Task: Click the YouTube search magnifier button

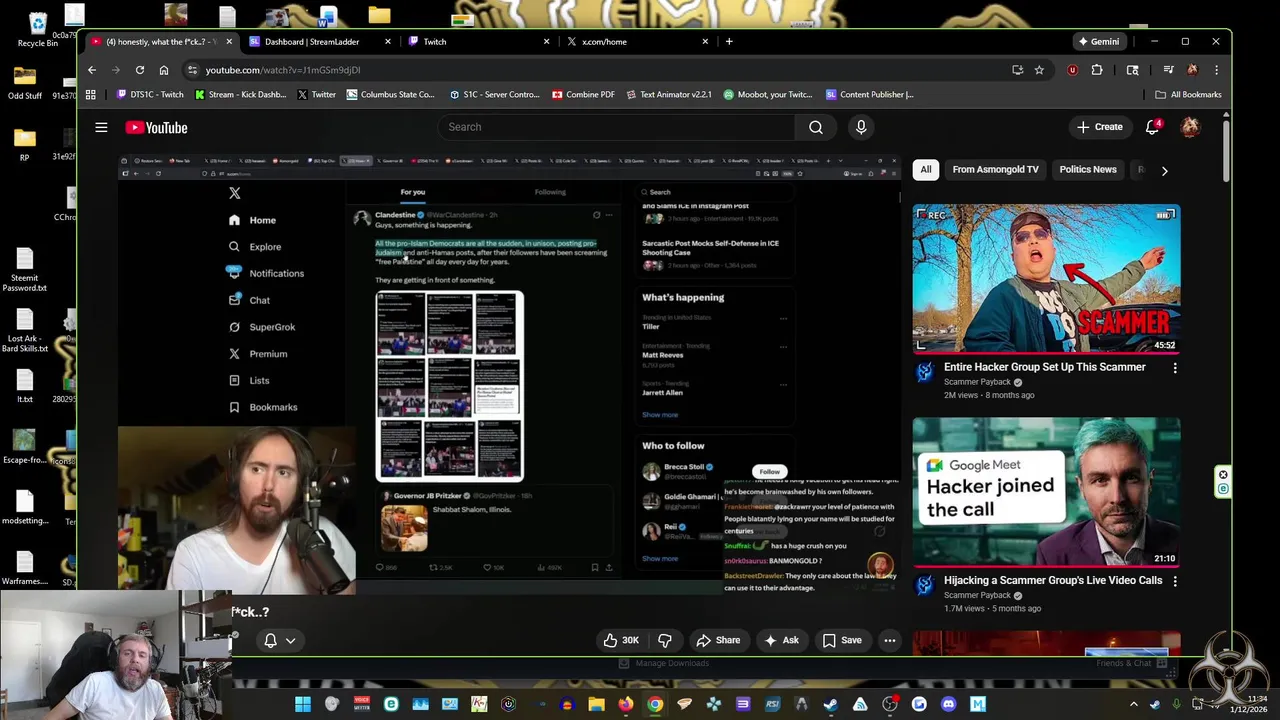Action: tap(816, 127)
